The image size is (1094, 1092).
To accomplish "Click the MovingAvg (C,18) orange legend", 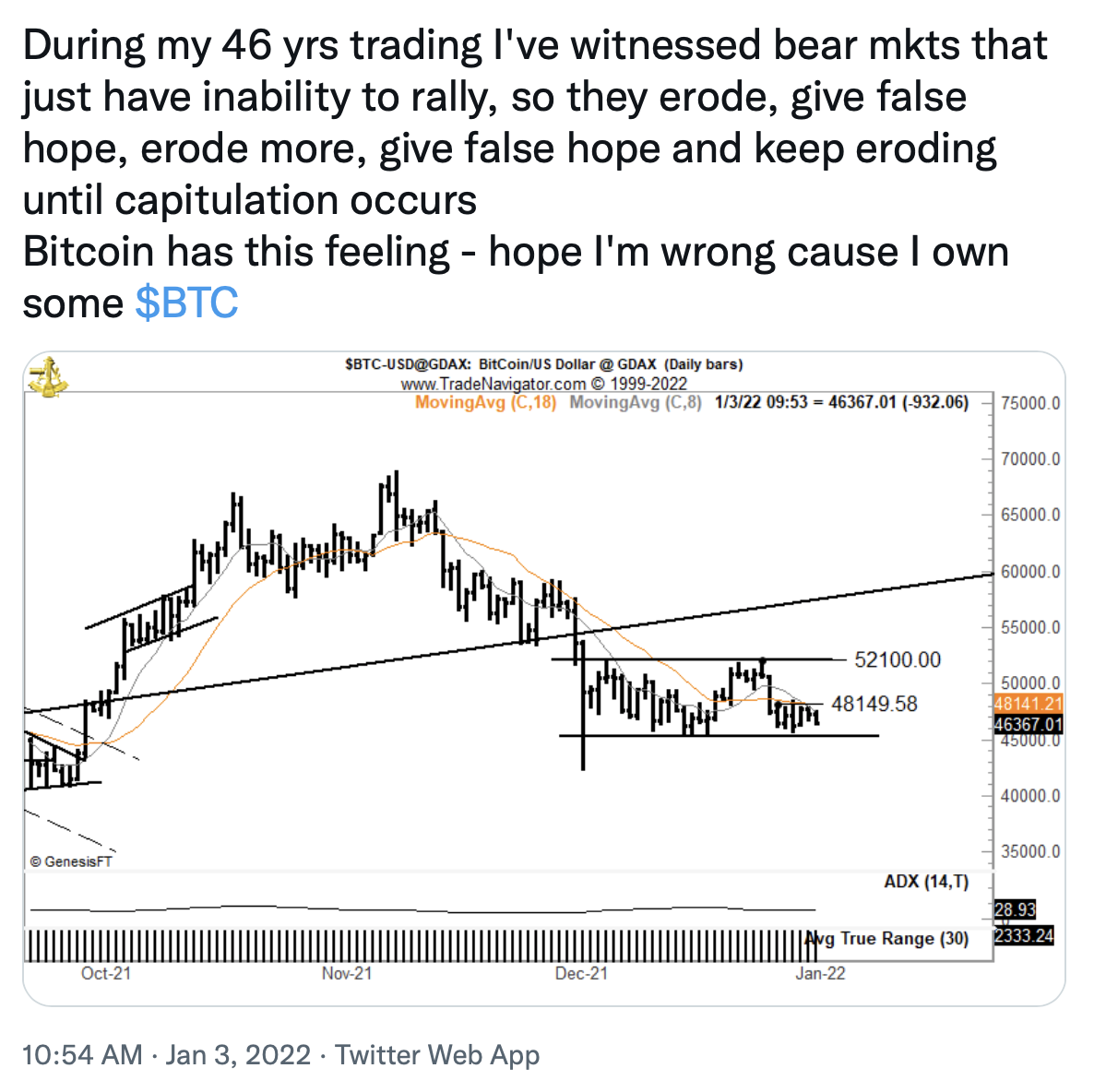I will [x=485, y=402].
